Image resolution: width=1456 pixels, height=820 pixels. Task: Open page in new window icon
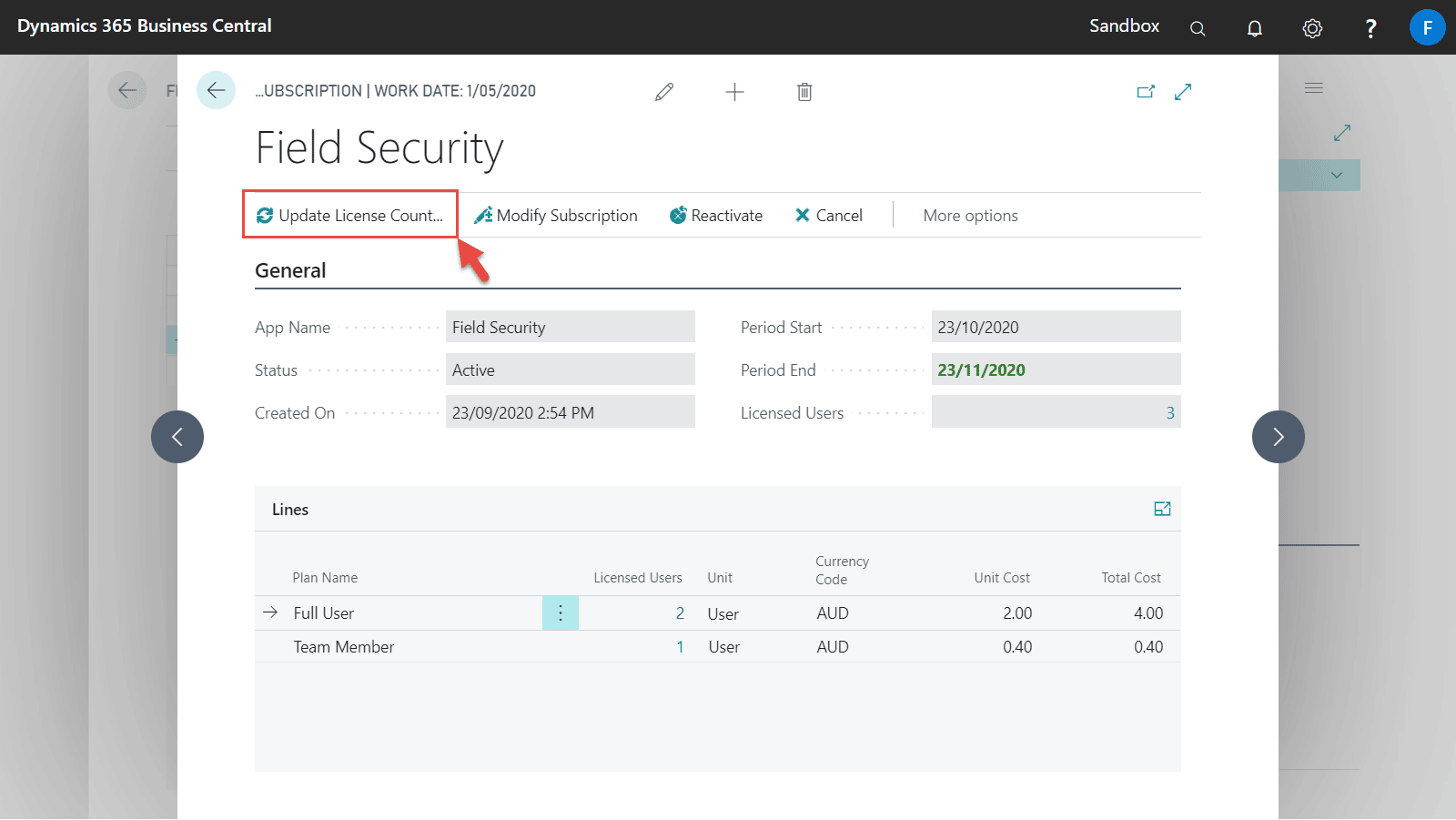tap(1146, 92)
